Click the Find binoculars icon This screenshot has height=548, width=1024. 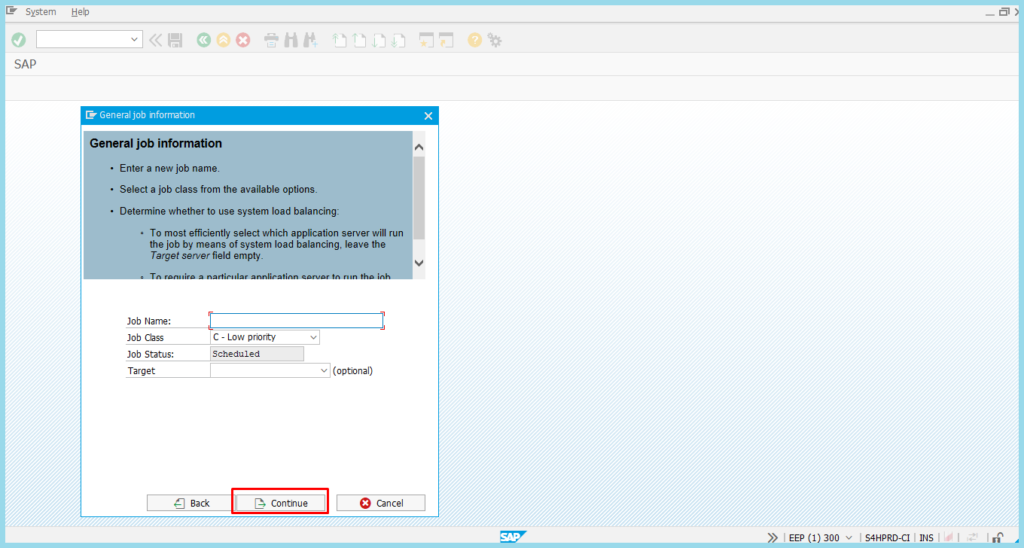point(291,40)
